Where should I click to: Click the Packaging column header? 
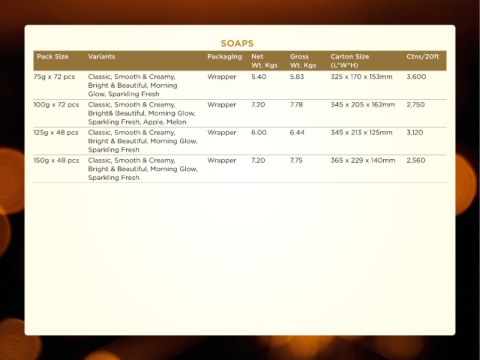pos(225,57)
